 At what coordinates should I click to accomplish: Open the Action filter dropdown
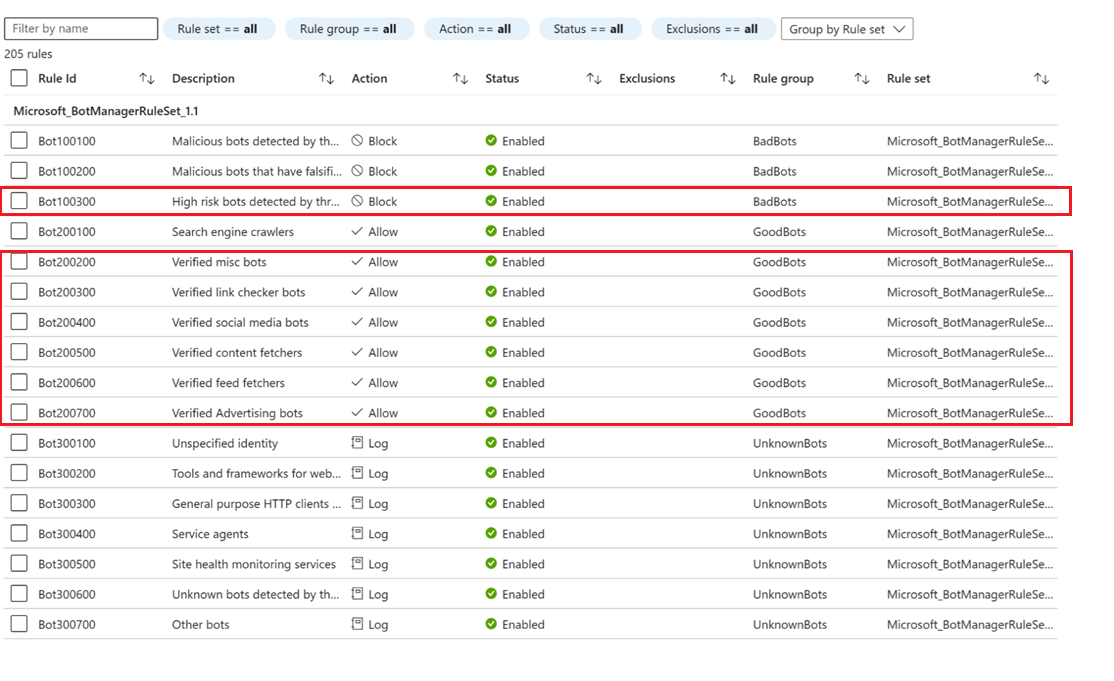476,29
